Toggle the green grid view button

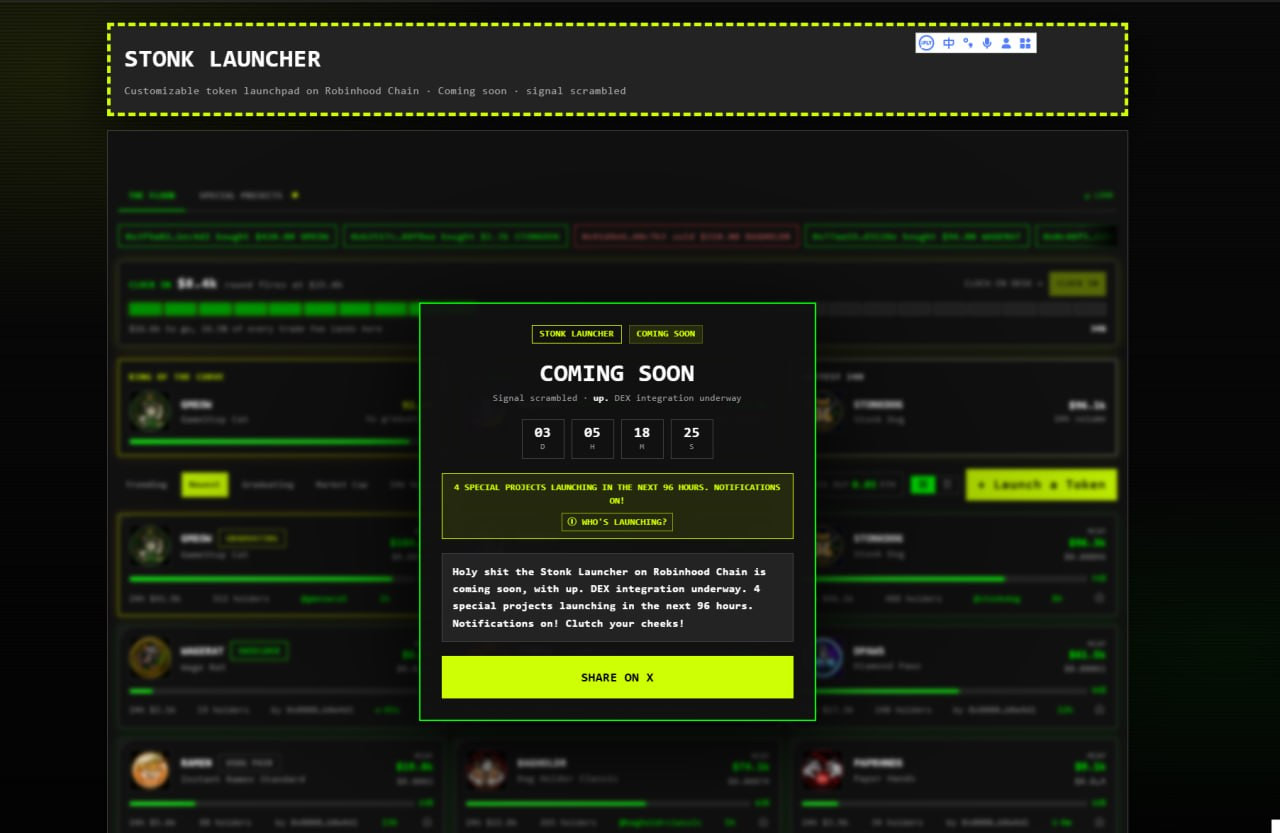click(923, 485)
